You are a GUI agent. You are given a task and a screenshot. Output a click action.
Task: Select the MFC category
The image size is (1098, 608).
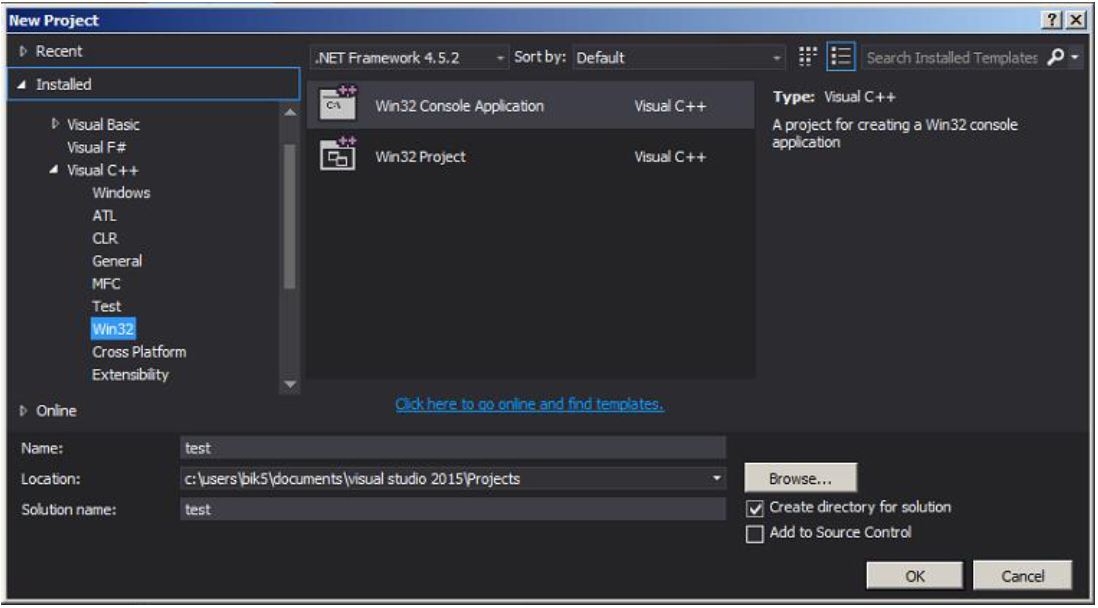[106, 284]
